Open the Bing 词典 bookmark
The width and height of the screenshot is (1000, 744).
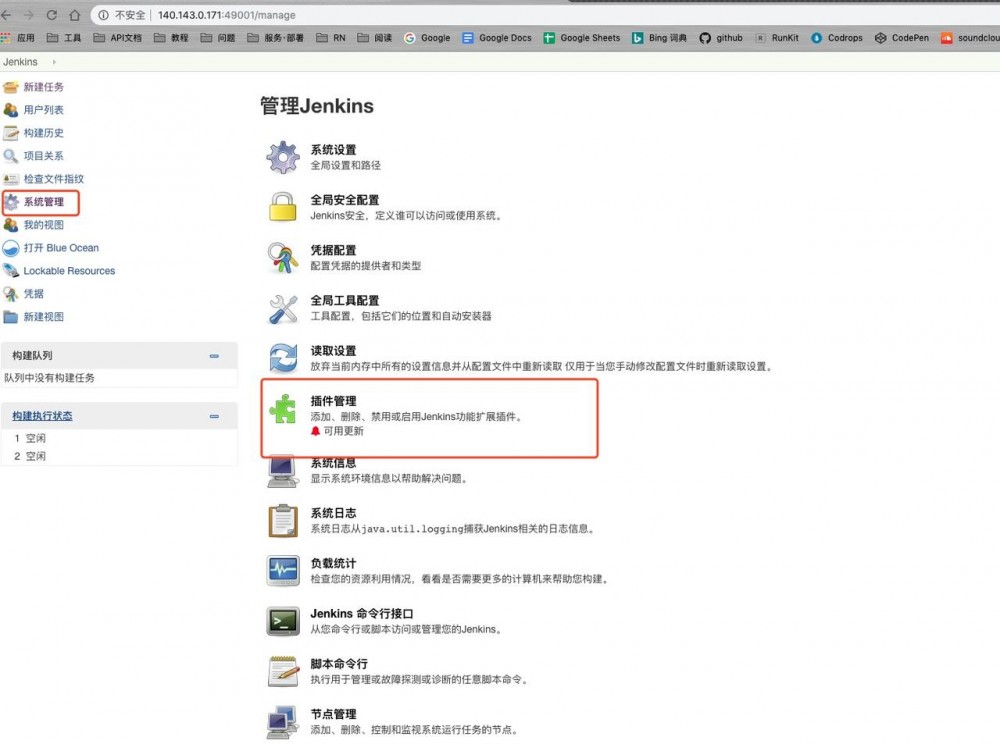(x=659, y=38)
